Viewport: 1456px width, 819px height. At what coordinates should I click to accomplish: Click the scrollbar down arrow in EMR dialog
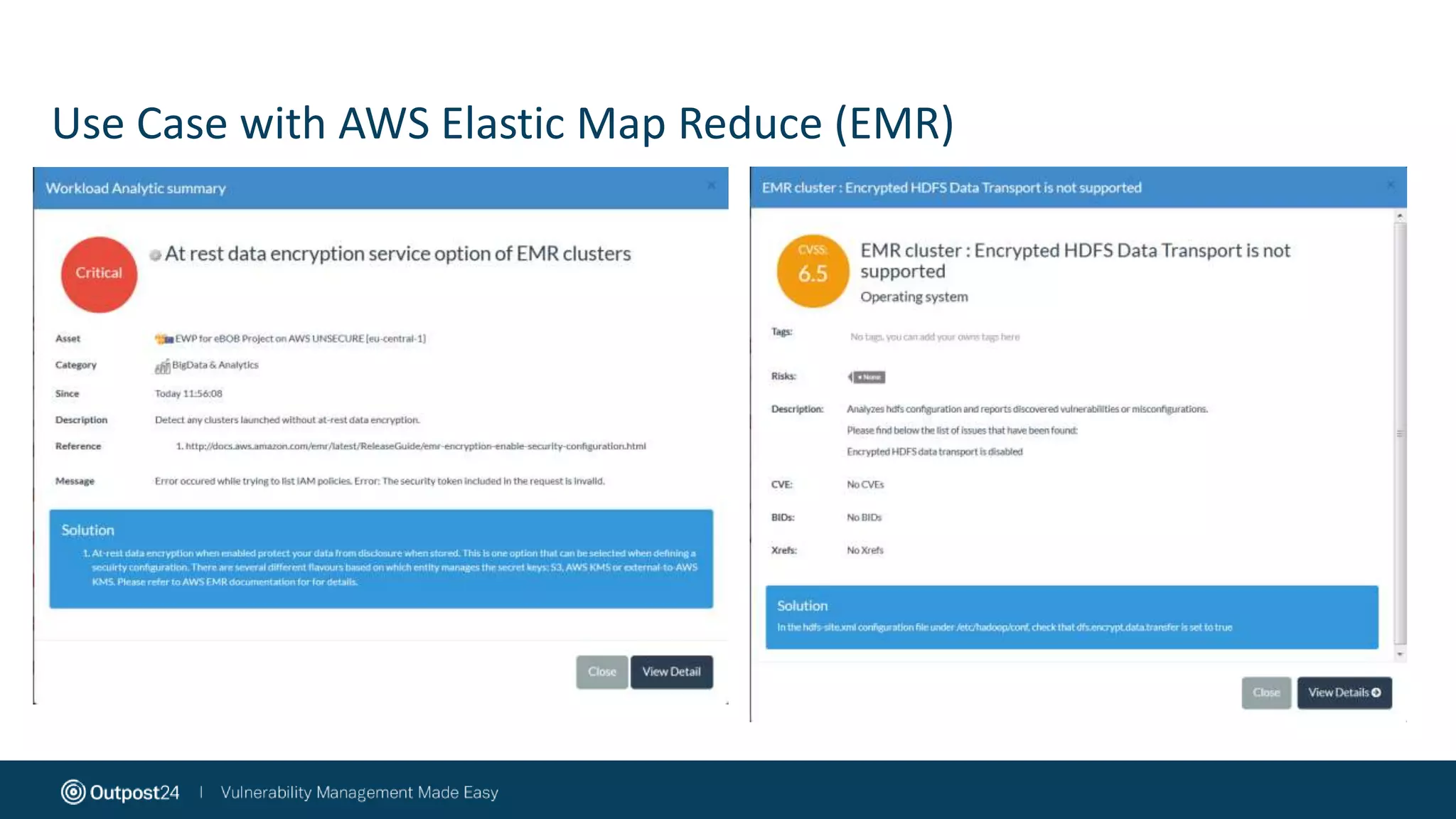[x=1400, y=654]
